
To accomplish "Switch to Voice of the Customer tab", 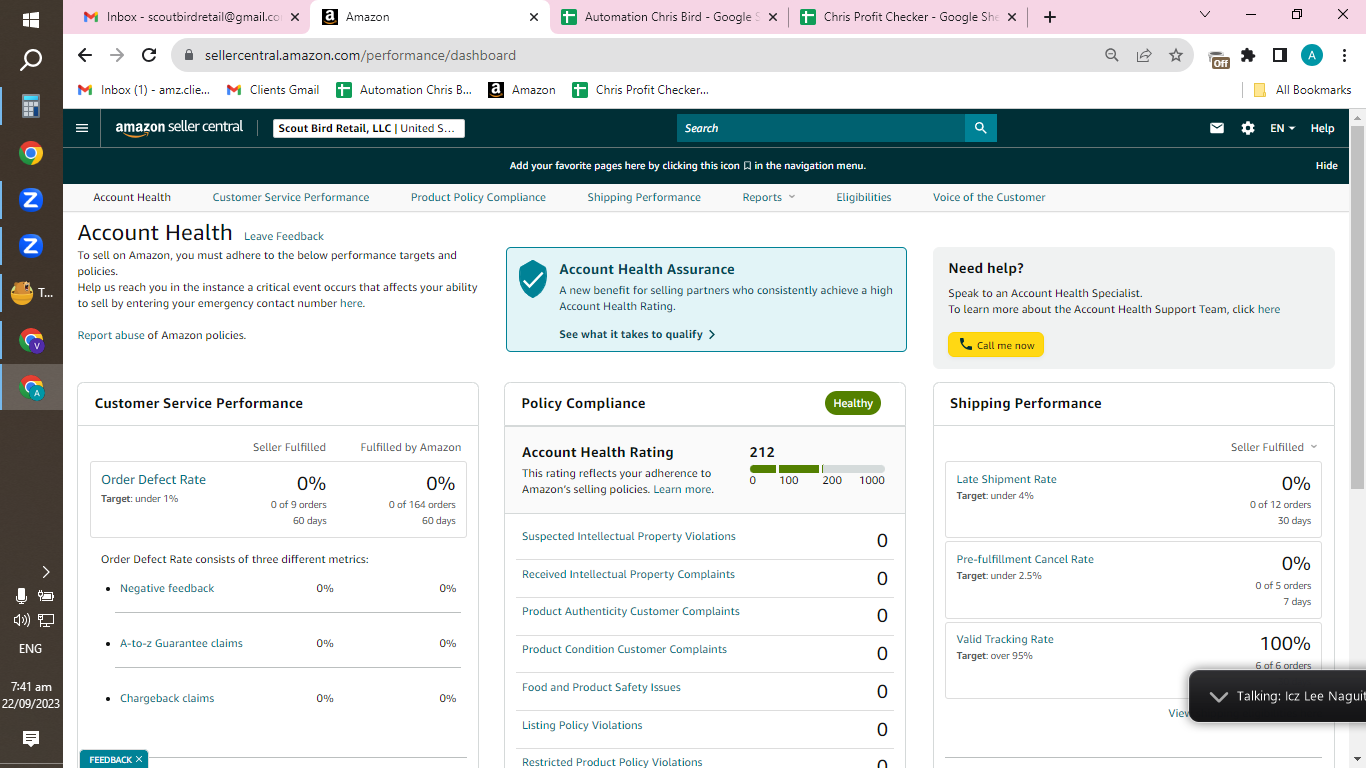I will 989,198.
